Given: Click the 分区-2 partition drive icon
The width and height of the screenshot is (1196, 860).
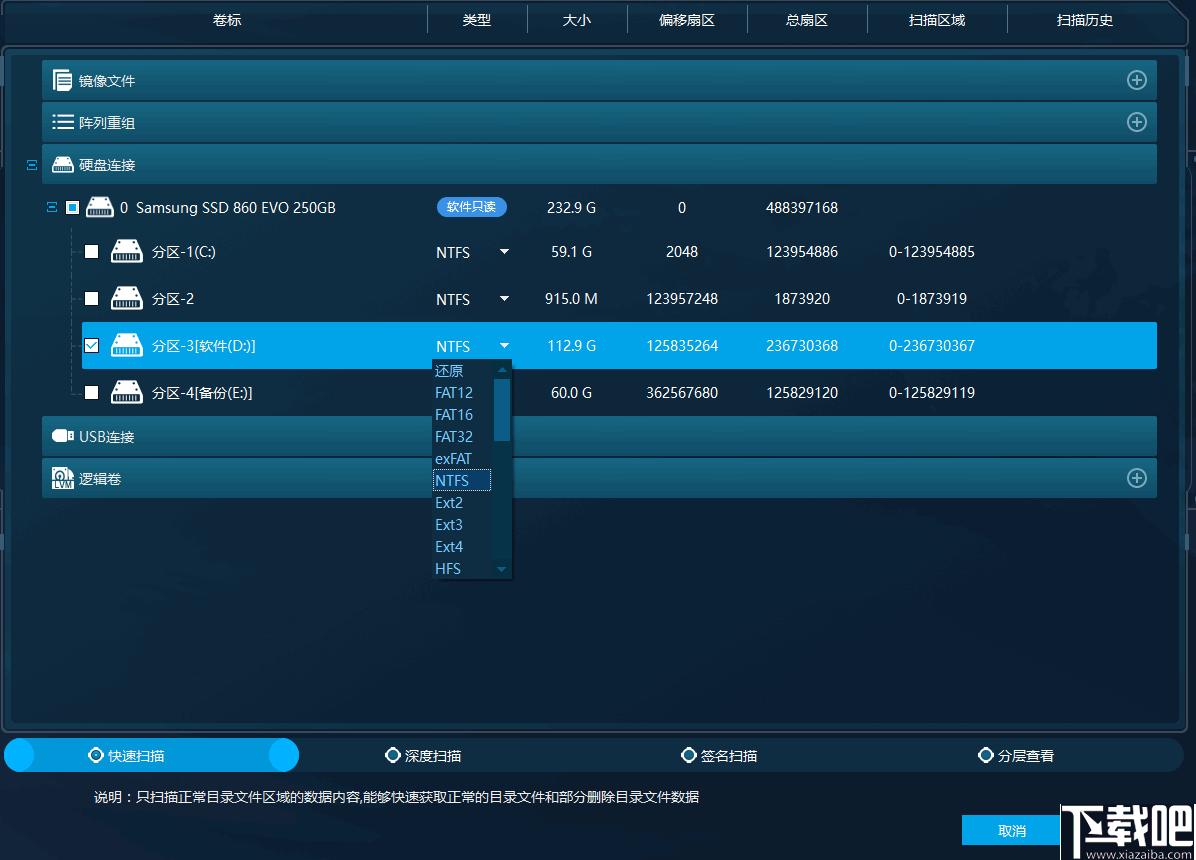Looking at the screenshot, I should [127, 298].
